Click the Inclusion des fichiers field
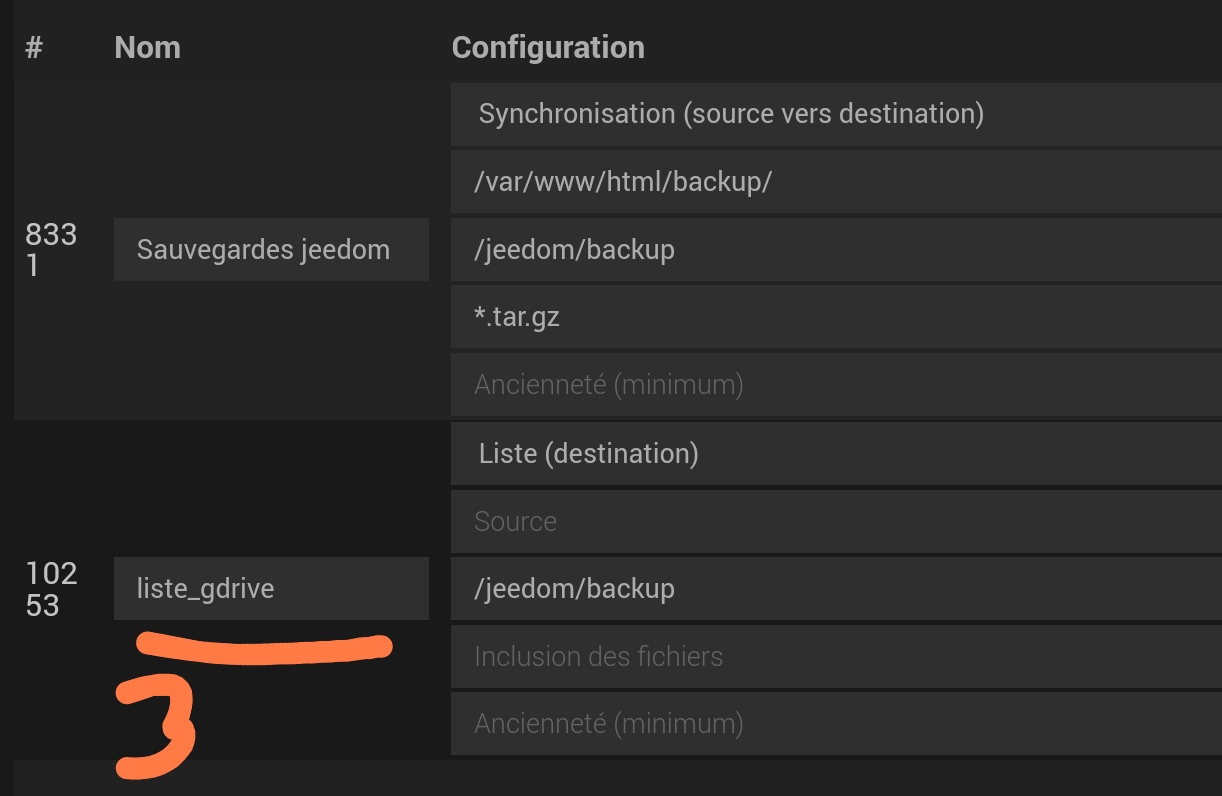Viewport: 1222px width, 796px height. (x=836, y=656)
